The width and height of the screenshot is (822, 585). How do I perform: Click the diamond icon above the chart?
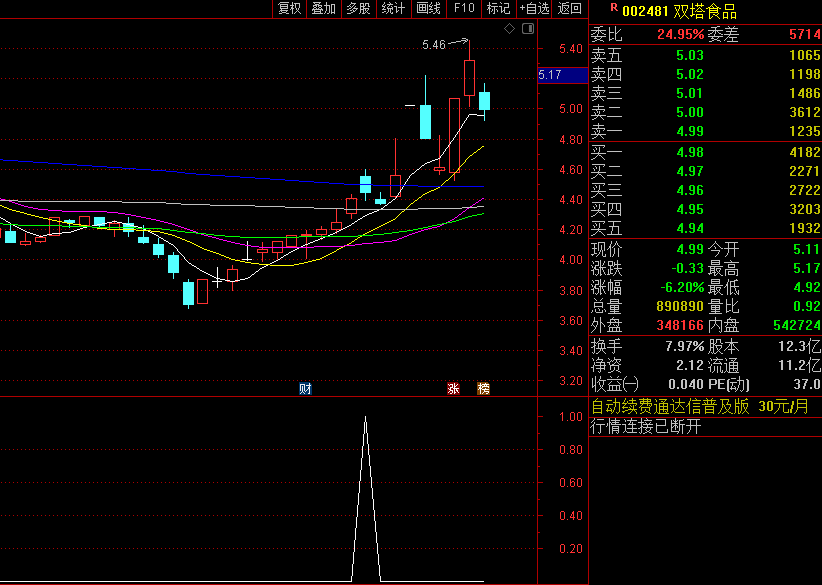point(509,29)
